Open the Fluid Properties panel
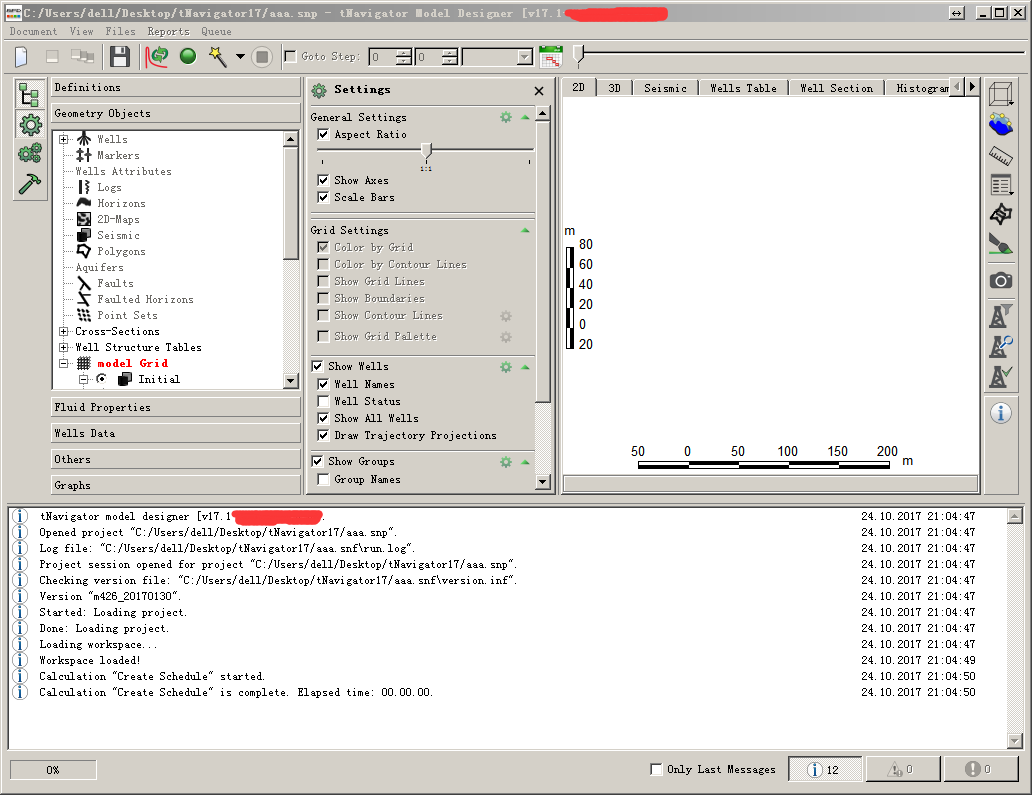The height and width of the screenshot is (795, 1032). coord(176,407)
